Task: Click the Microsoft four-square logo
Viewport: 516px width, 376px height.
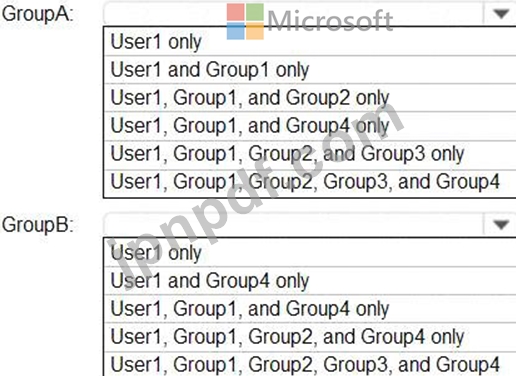Action: (x=245, y=21)
